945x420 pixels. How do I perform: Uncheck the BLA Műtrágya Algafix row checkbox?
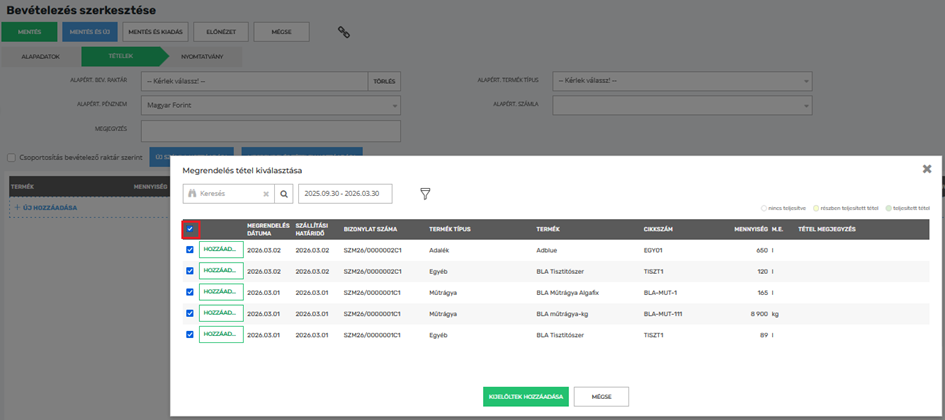[190, 292]
